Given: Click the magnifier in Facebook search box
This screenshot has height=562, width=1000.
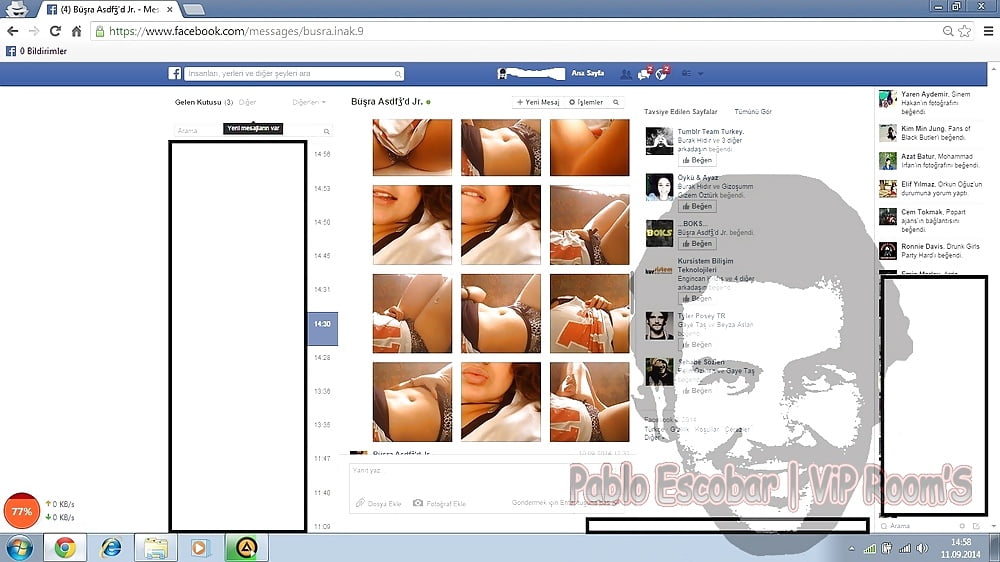Looking at the screenshot, I should 398,74.
